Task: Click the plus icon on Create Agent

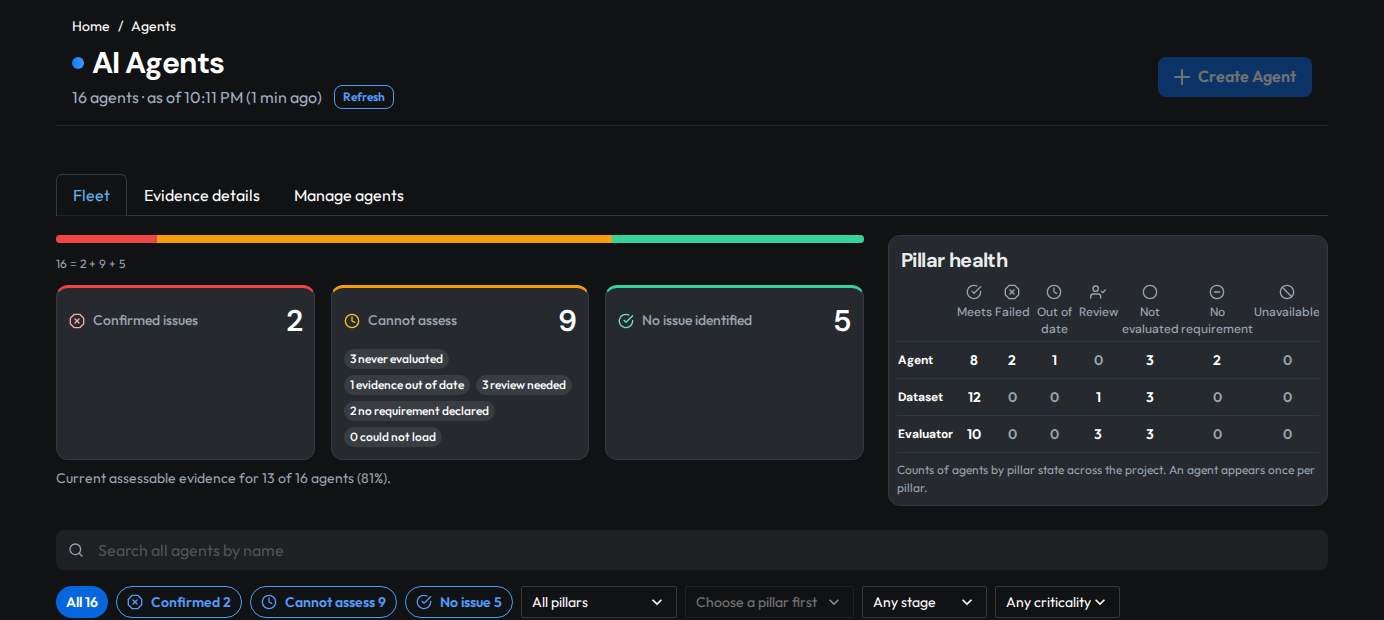Action: [1182, 77]
